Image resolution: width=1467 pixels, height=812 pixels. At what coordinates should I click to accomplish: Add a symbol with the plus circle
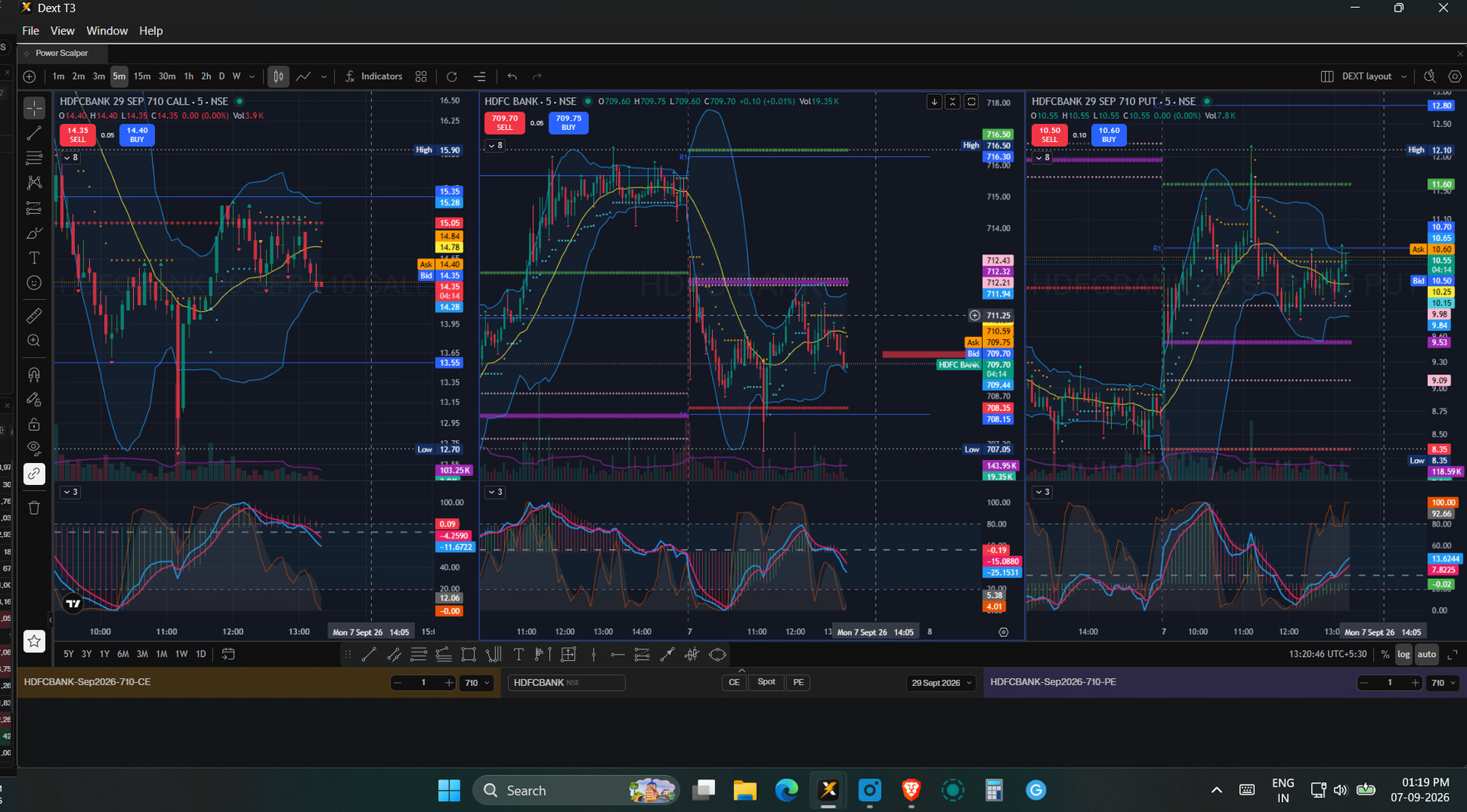pyautogui.click(x=29, y=76)
